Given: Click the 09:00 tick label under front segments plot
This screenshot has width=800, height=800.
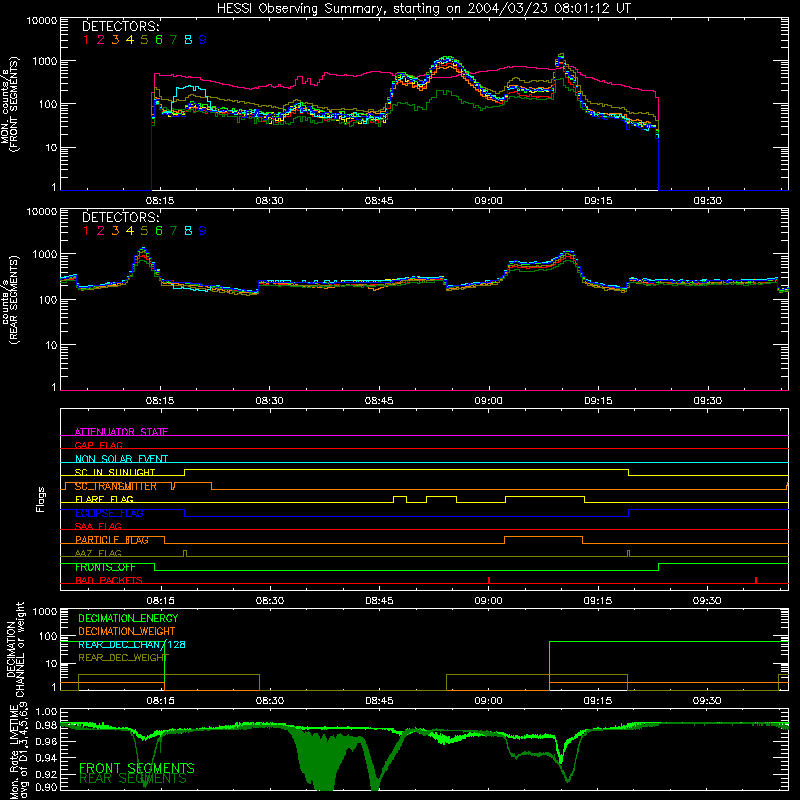Looking at the screenshot, I should point(488,201).
